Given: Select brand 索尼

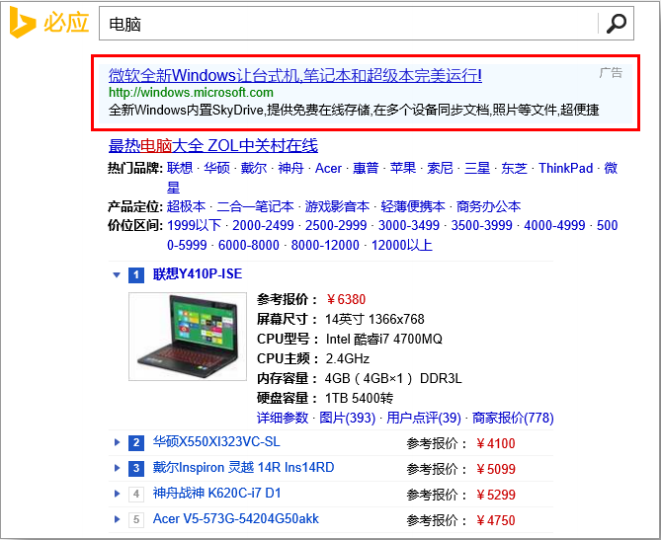Looking at the screenshot, I should tap(440, 168).
